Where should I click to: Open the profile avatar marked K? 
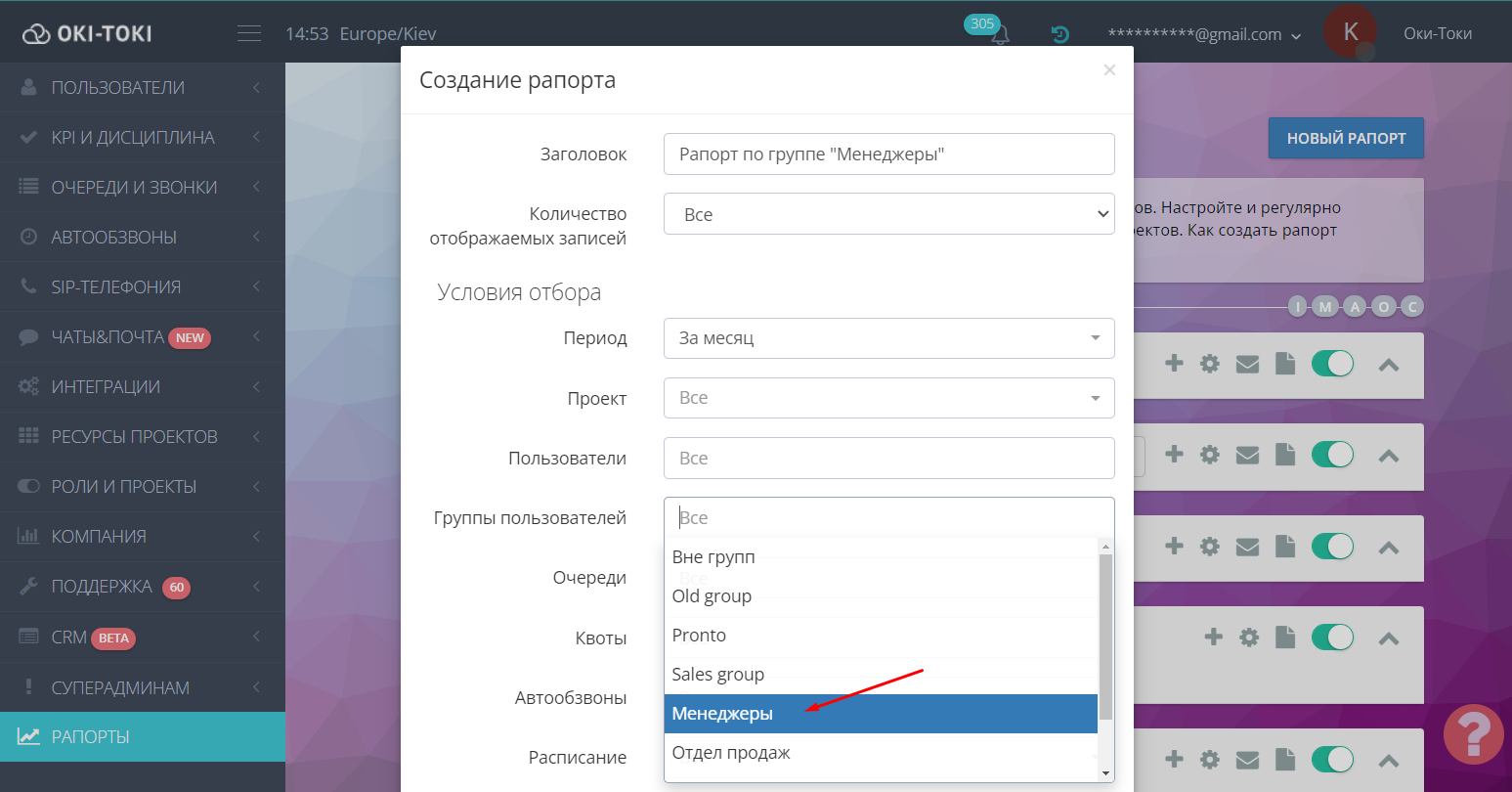1351,31
